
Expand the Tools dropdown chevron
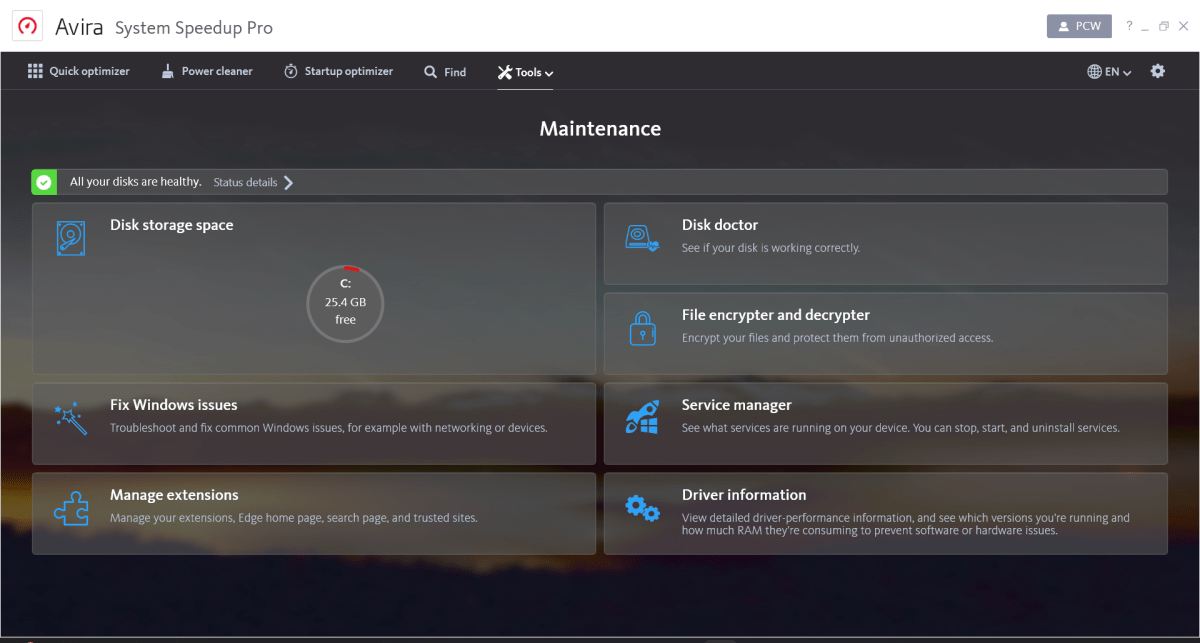pos(549,73)
